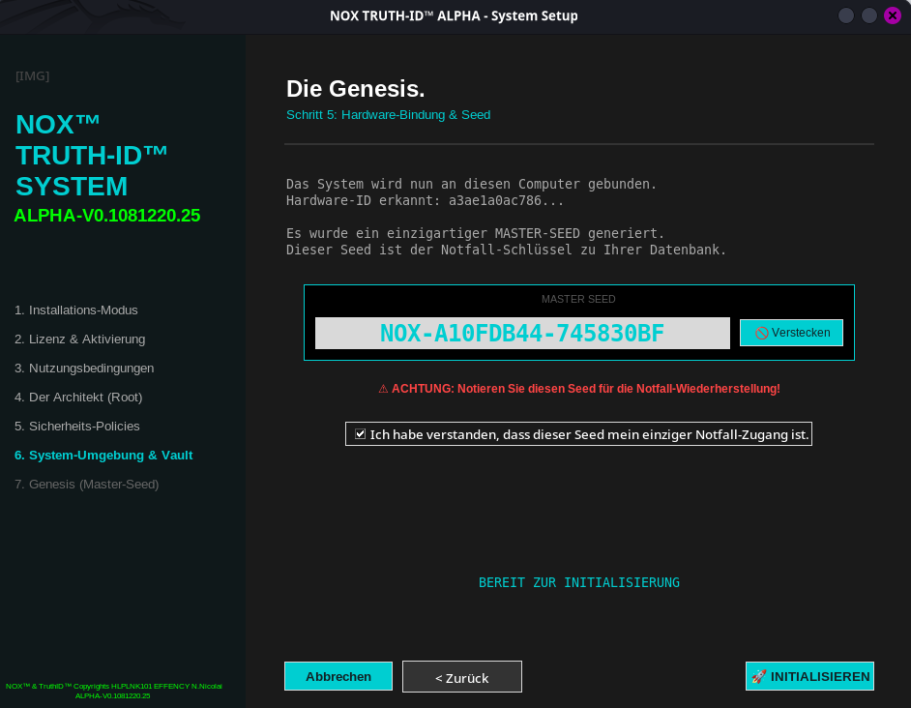
Task: Open step 2 Lizenz & Aktivierung
Action: pyautogui.click(x=80, y=339)
